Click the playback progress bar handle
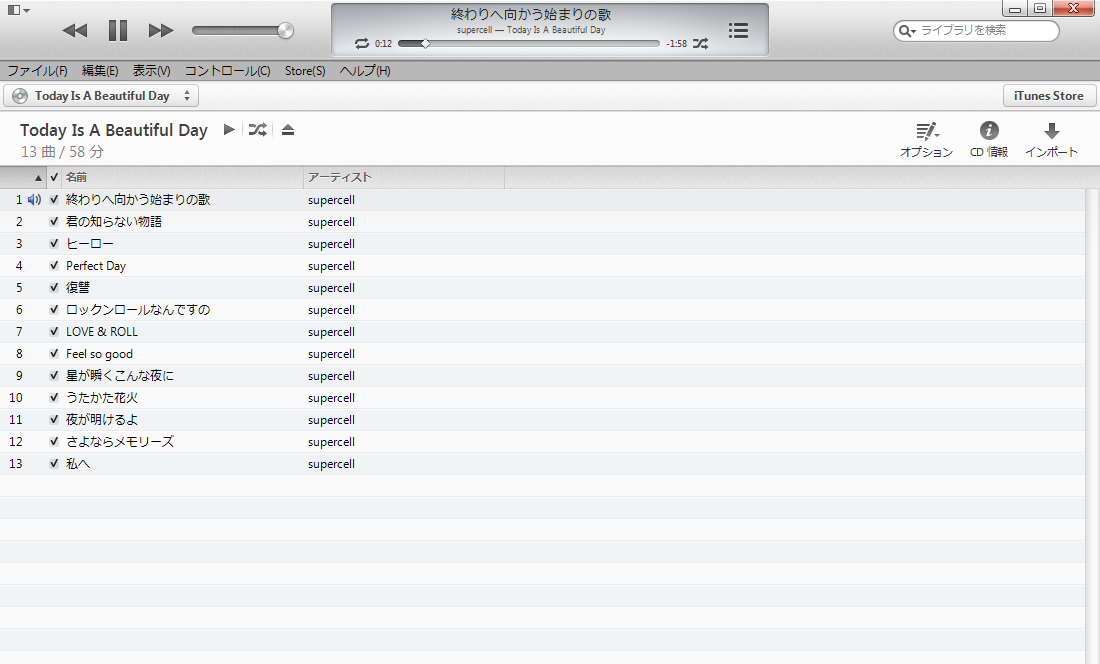The height and width of the screenshot is (664, 1100). tap(425, 43)
